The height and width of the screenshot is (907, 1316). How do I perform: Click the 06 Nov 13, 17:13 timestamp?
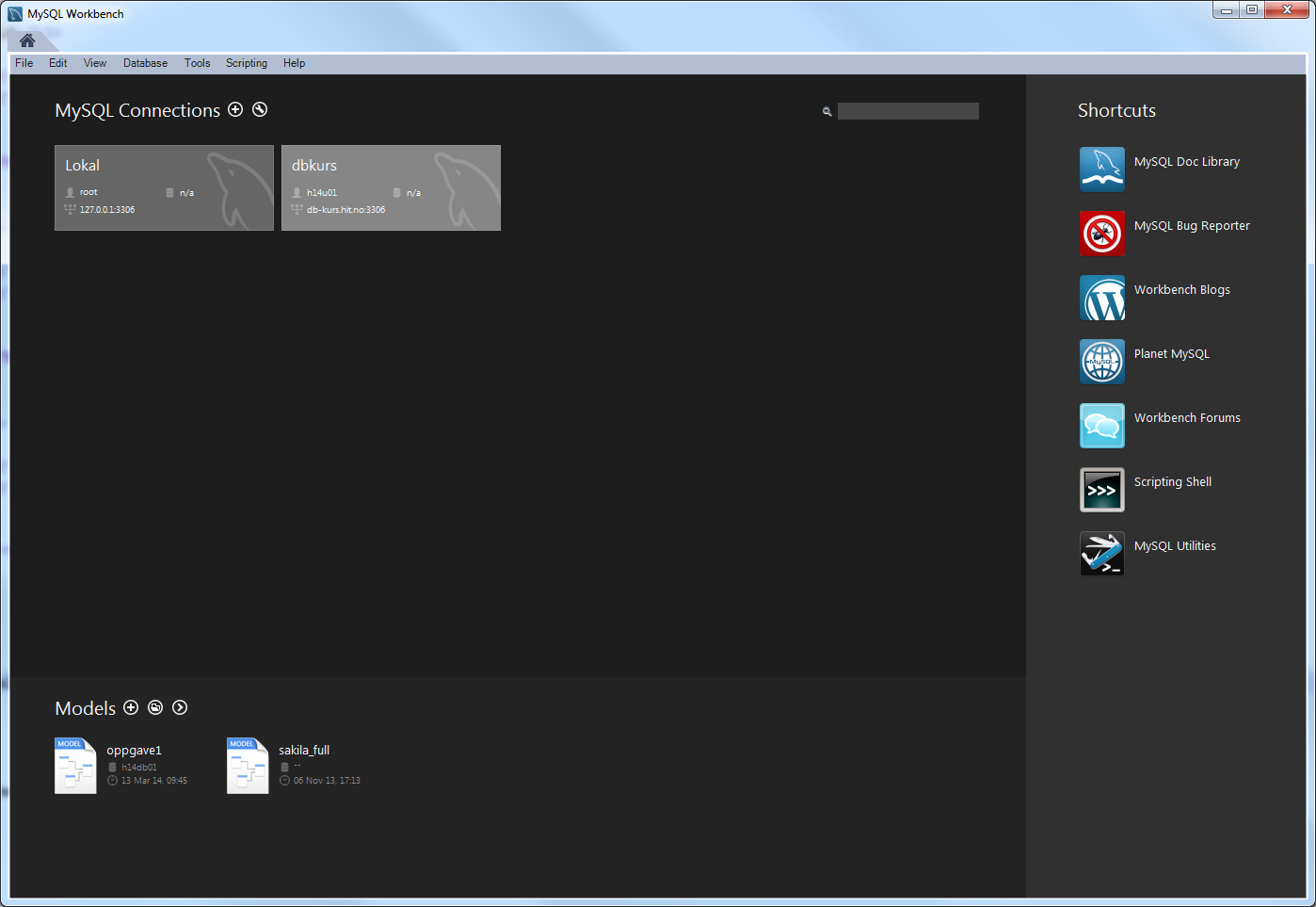click(327, 781)
